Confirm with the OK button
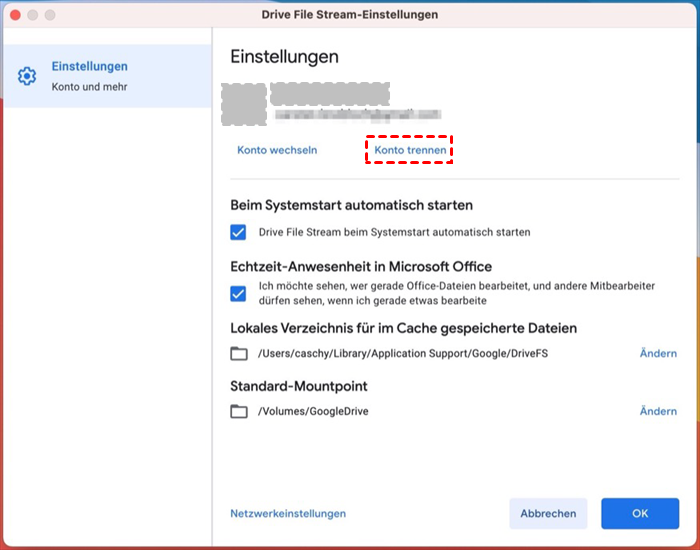This screenshot has width=700, height=550. coord(640,513)
